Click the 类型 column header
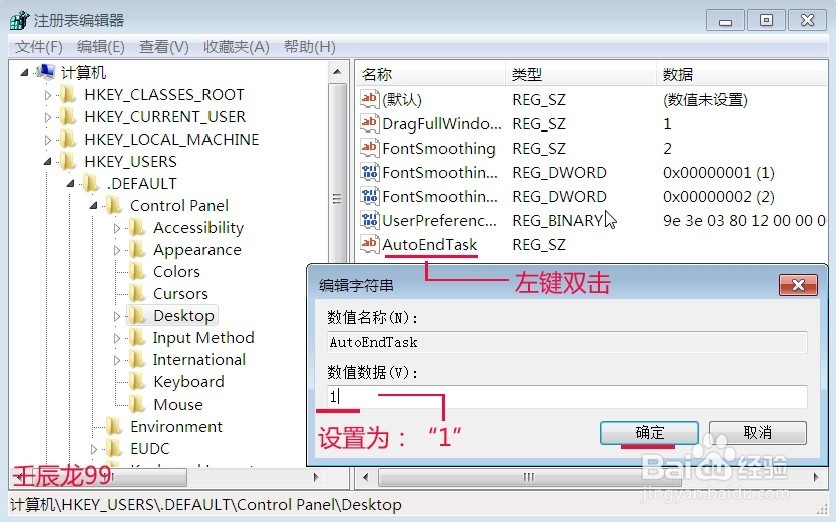Viewport: 836px width, 522px height. coord(581,74)
